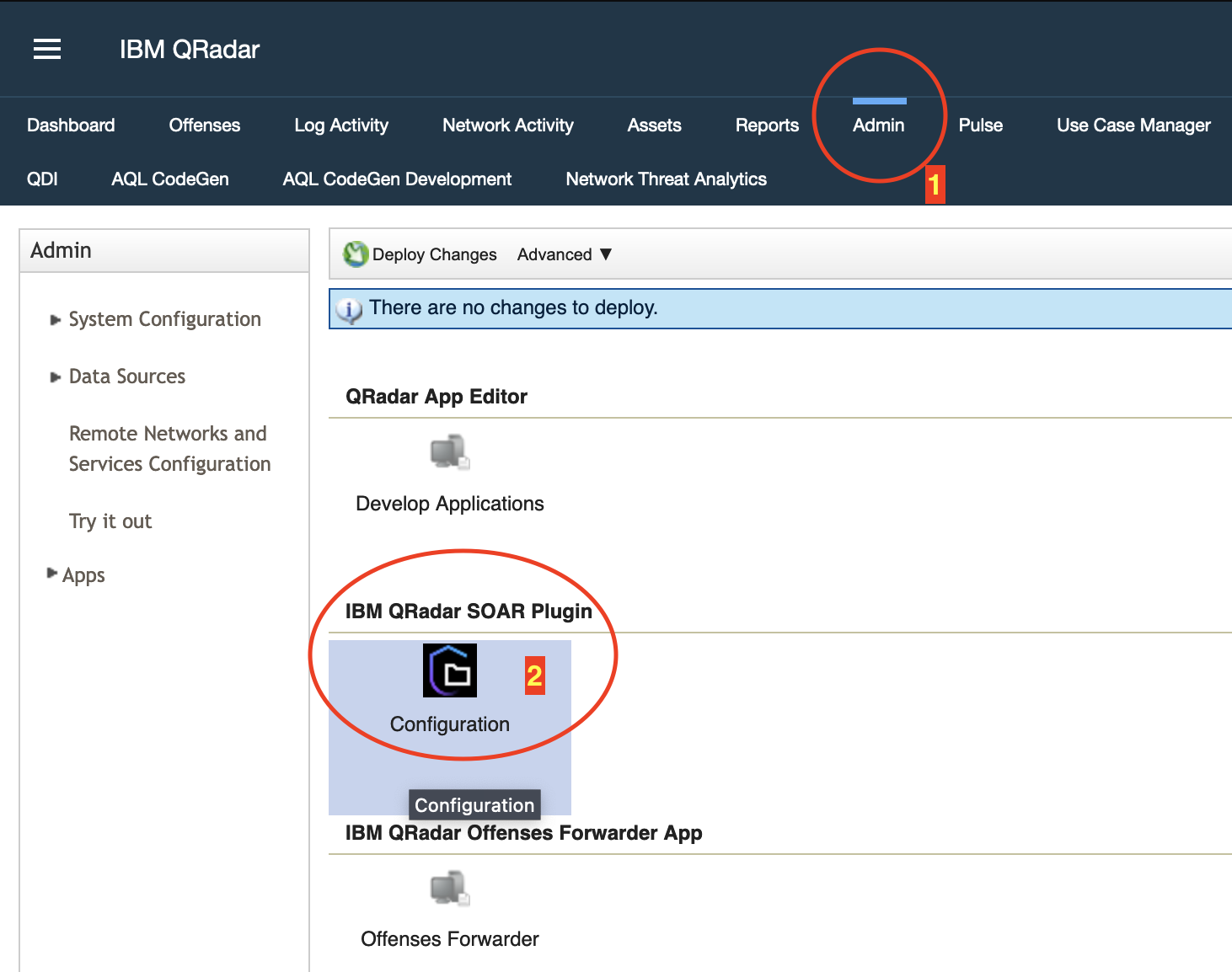
Task: Open Remote Networks and Services Configuration
Action: pyautogui.click(x=169, y=448)
